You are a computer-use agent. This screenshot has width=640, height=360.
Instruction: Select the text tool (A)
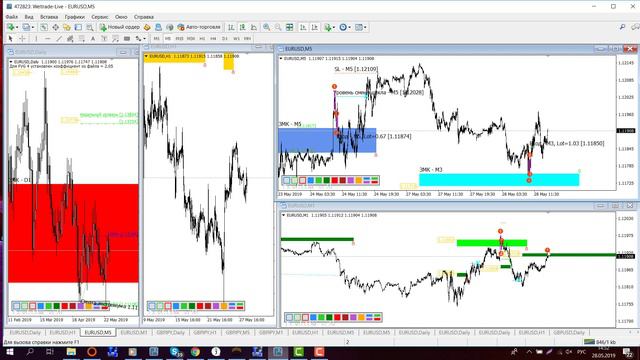coord(93,39)
